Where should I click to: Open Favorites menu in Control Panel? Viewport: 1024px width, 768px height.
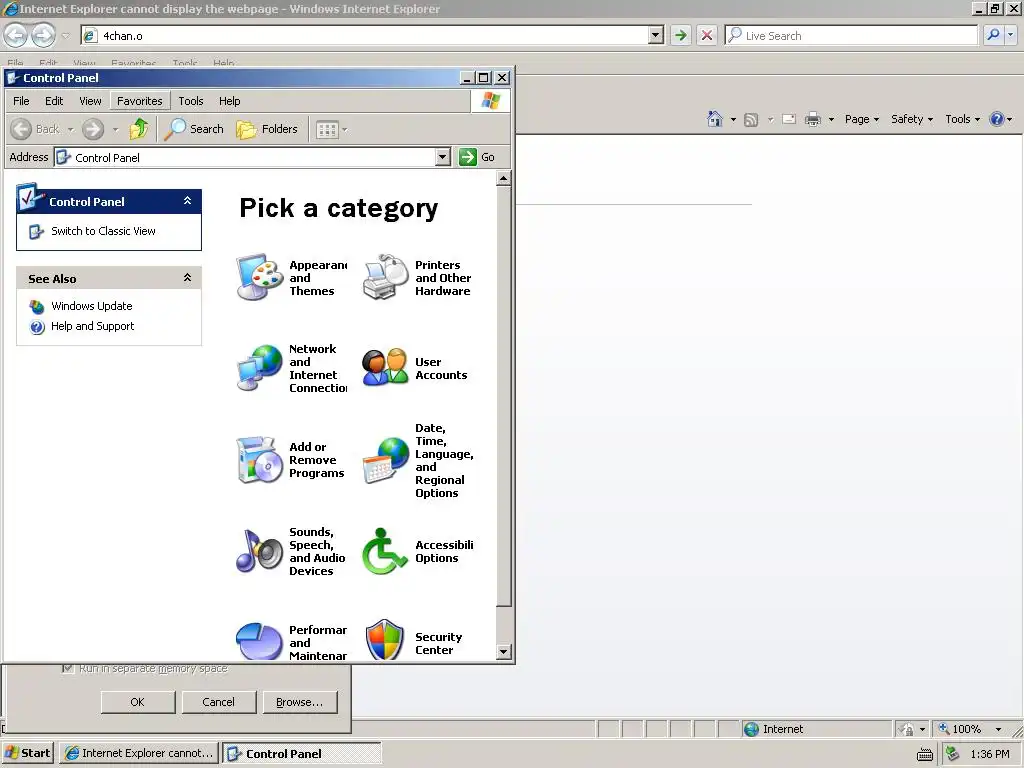tap(140, 101)
